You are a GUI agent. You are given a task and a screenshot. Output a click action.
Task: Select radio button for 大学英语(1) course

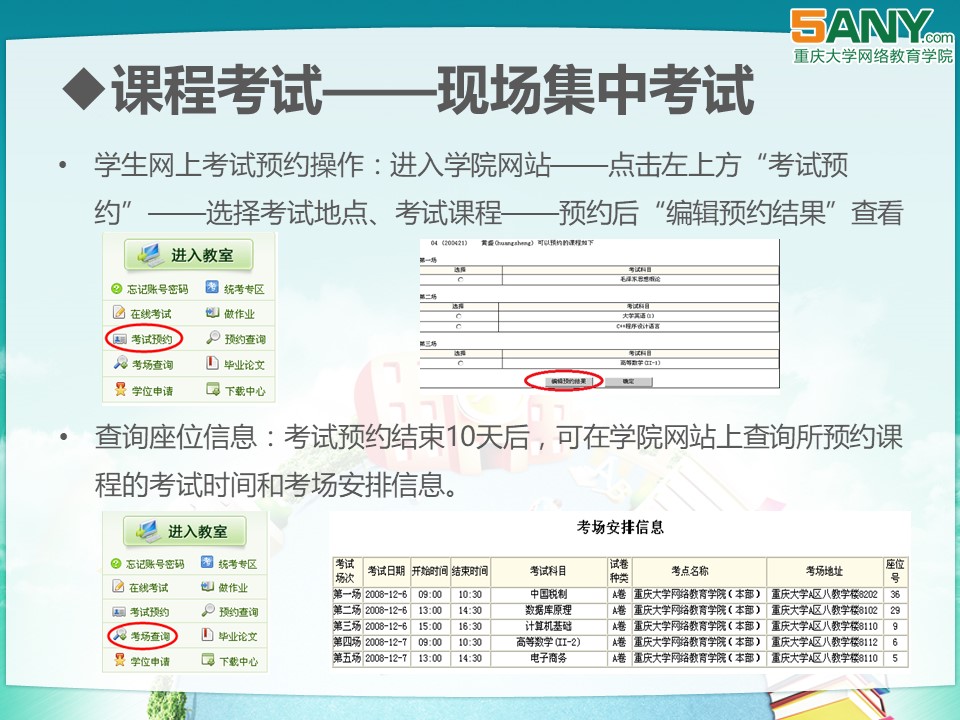coord(459,316)
